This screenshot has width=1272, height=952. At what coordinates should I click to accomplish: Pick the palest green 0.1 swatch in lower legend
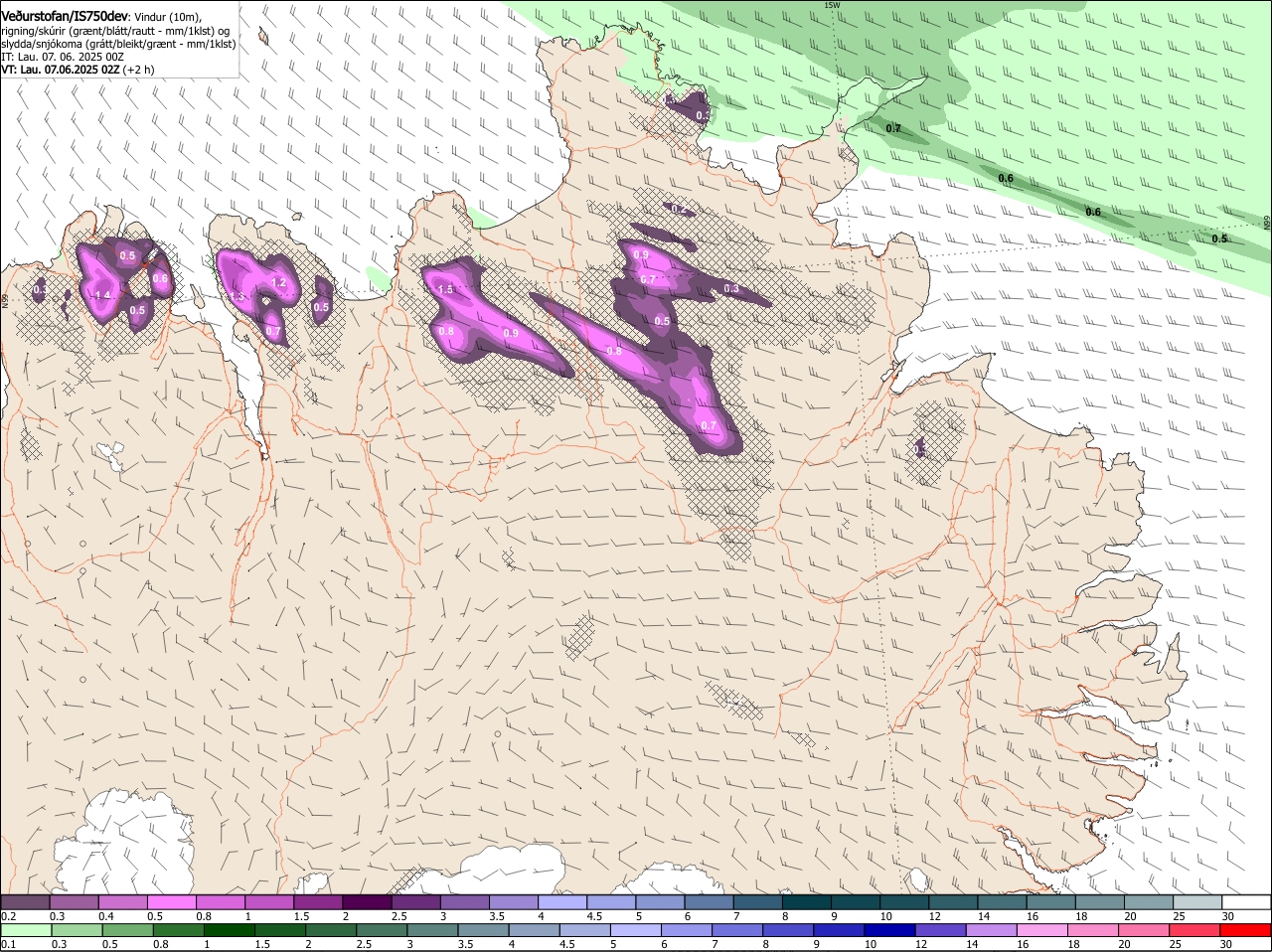coord(26,930)
